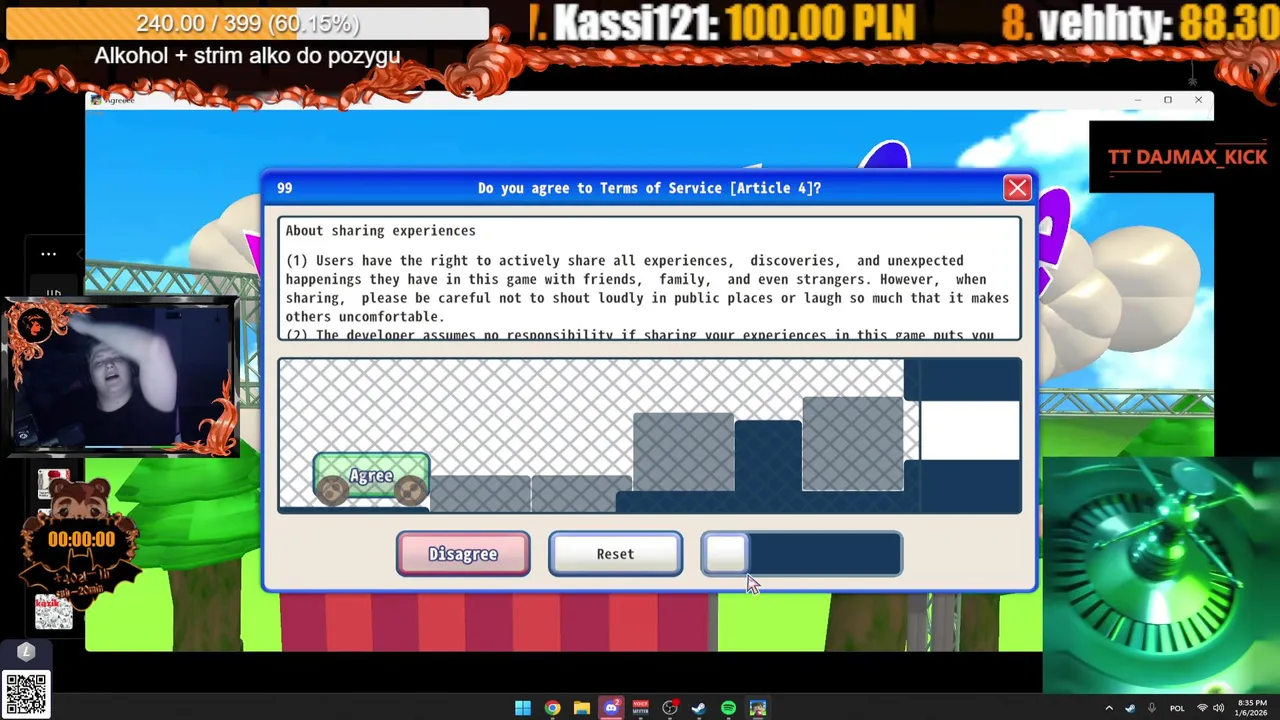
Task: Click the 00:00:00 timer overlay
Action: point(81,540)
